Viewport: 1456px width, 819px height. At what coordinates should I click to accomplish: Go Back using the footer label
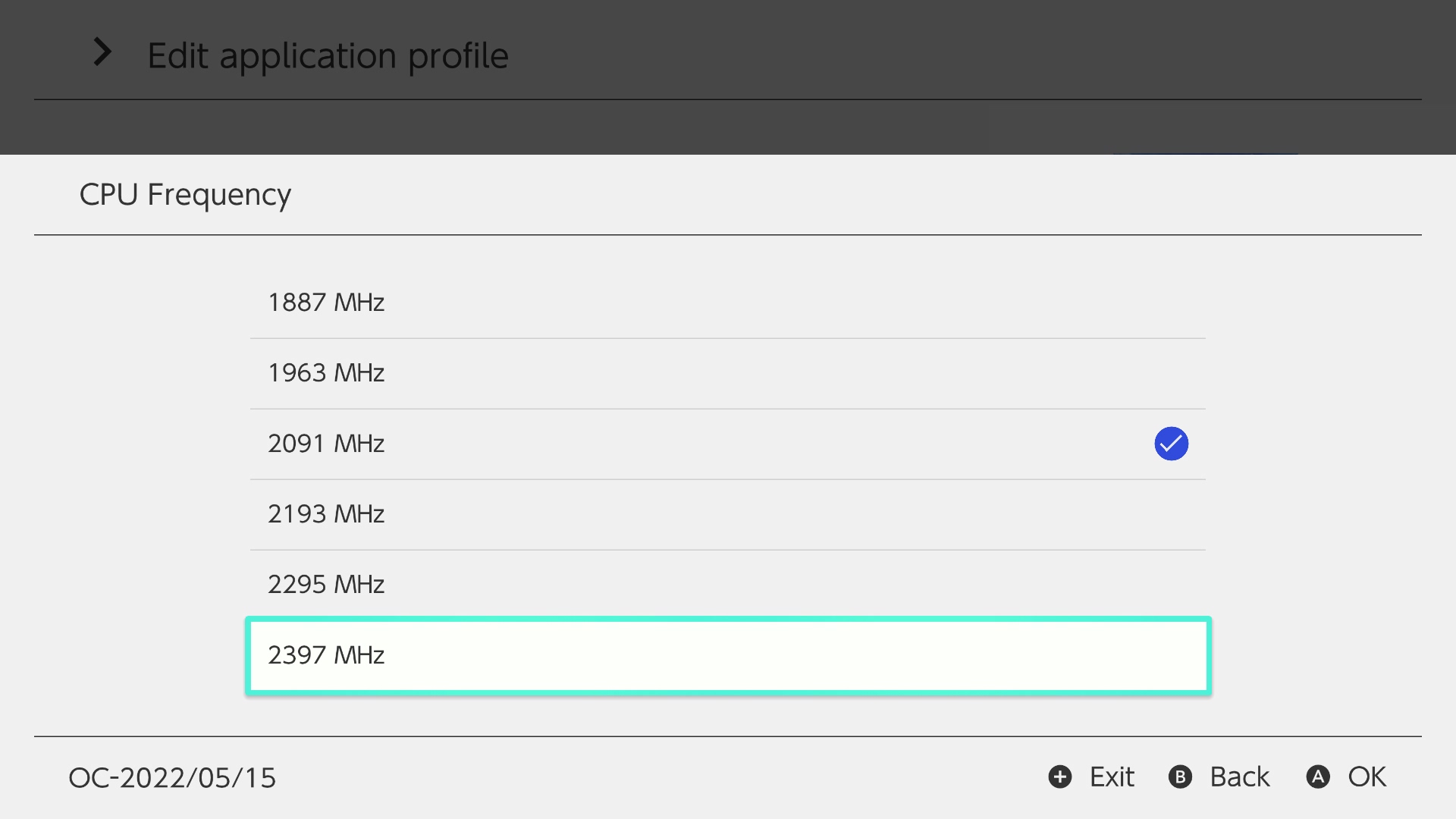[1239, 777]
